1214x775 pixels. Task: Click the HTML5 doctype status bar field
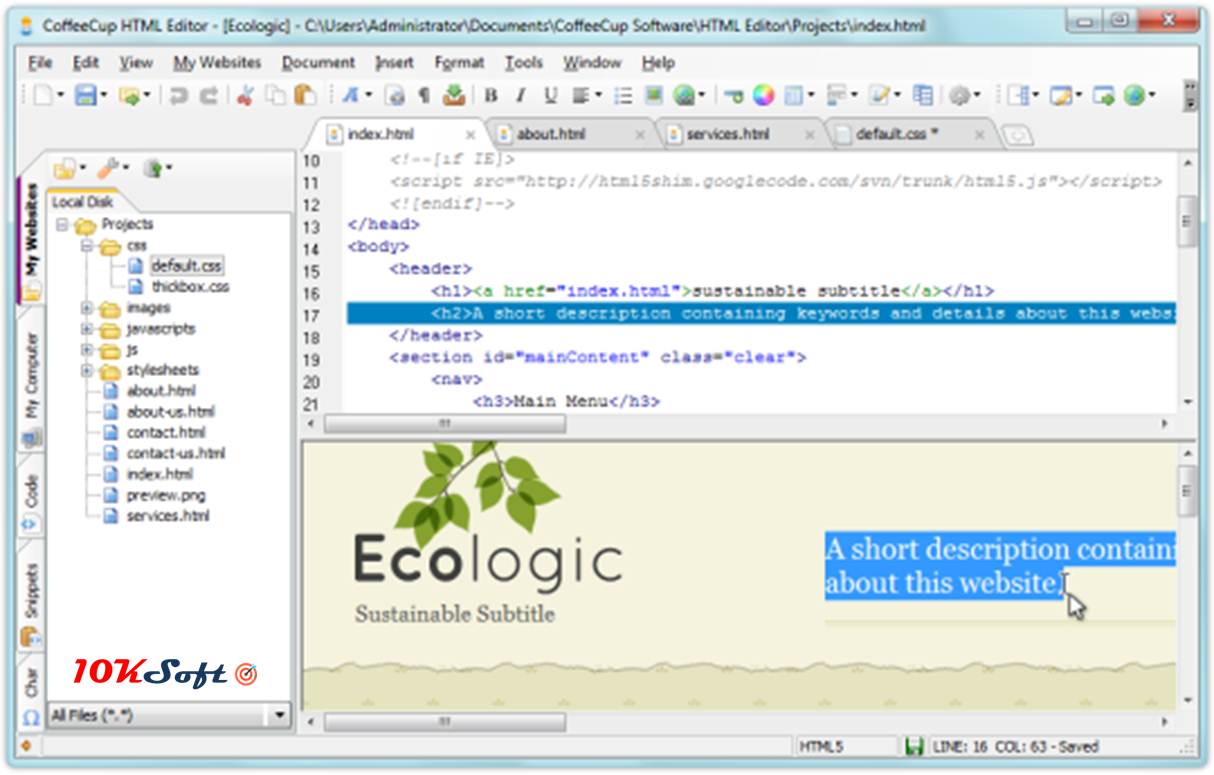845,746
